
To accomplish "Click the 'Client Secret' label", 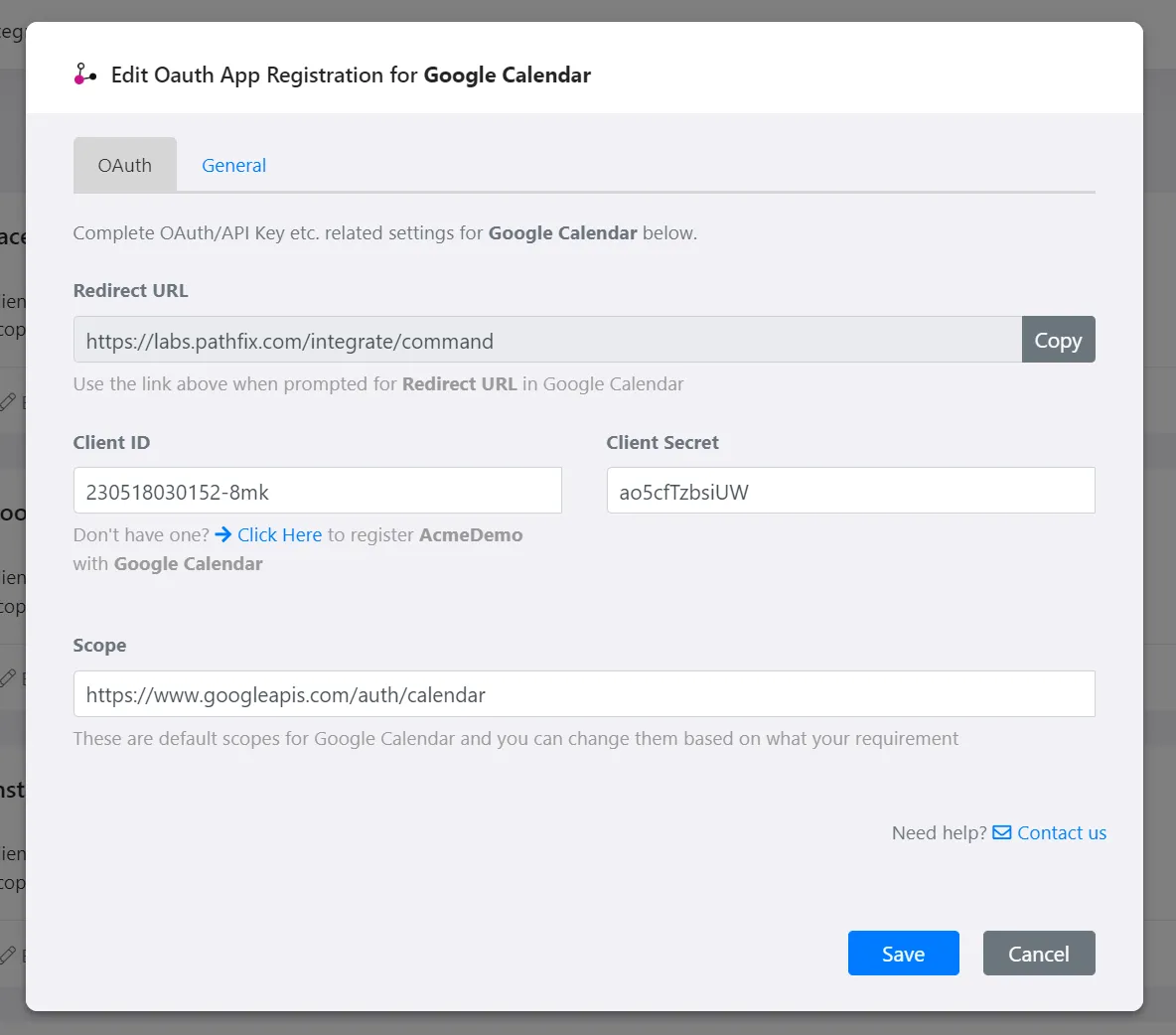I will (x=662, y=442).
